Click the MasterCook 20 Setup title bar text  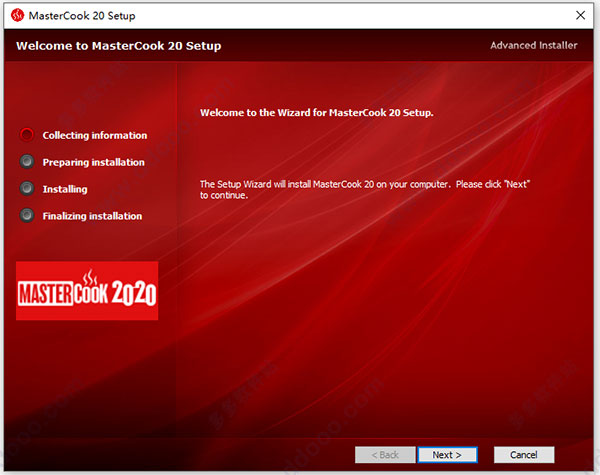coord(82,16)
